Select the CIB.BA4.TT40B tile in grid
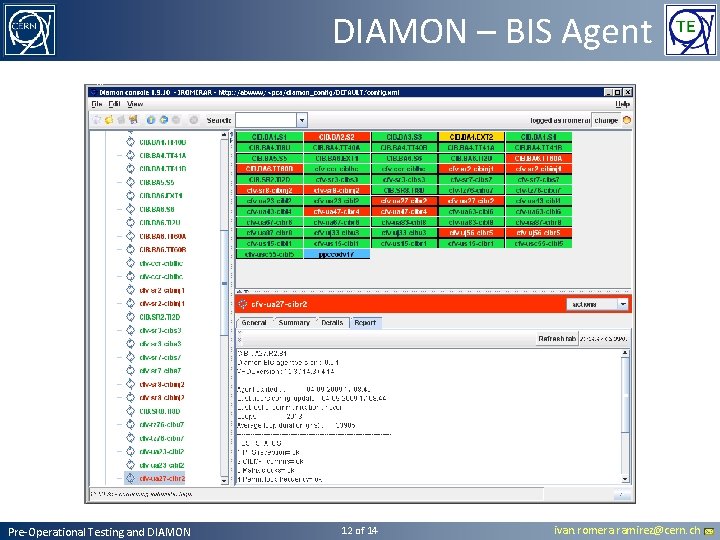 (404, 147)
